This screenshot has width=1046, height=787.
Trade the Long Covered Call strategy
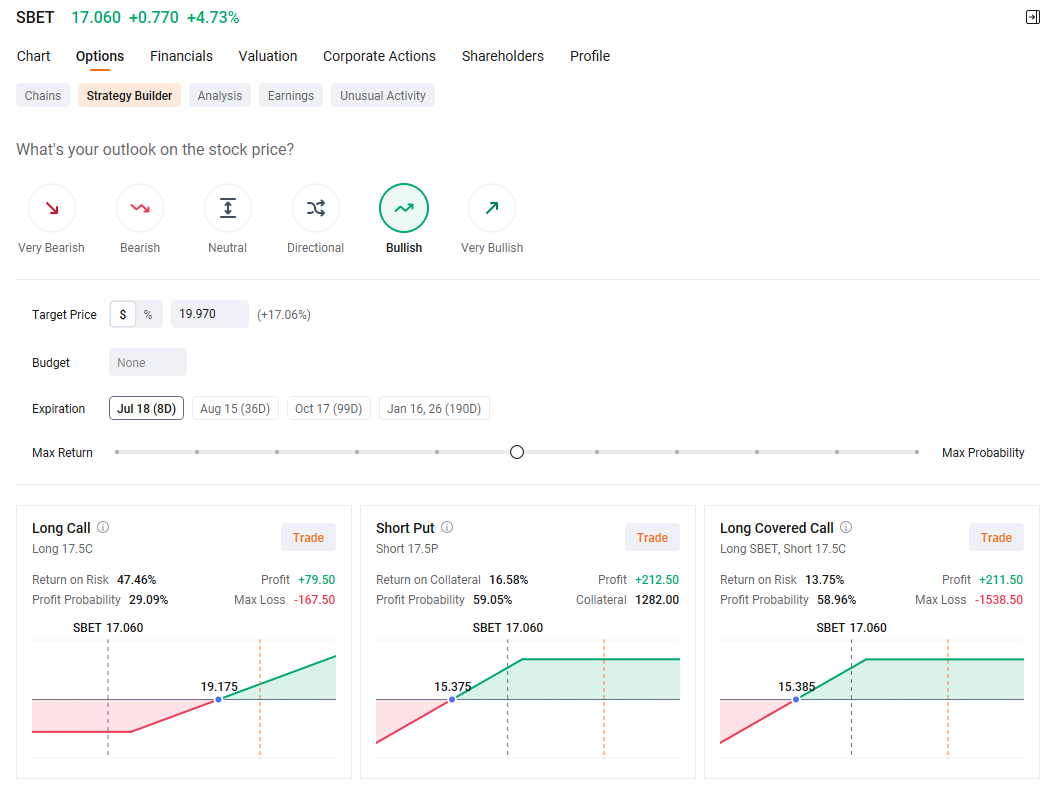coord(996,537)
